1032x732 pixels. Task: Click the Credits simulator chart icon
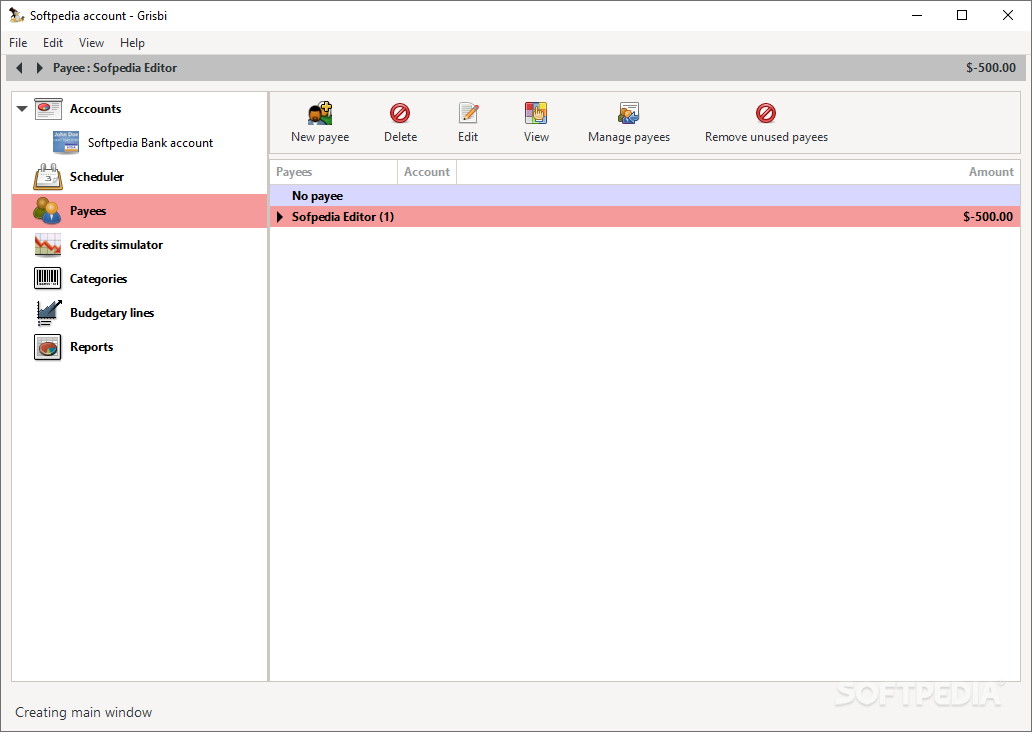[x=47, y=245]
